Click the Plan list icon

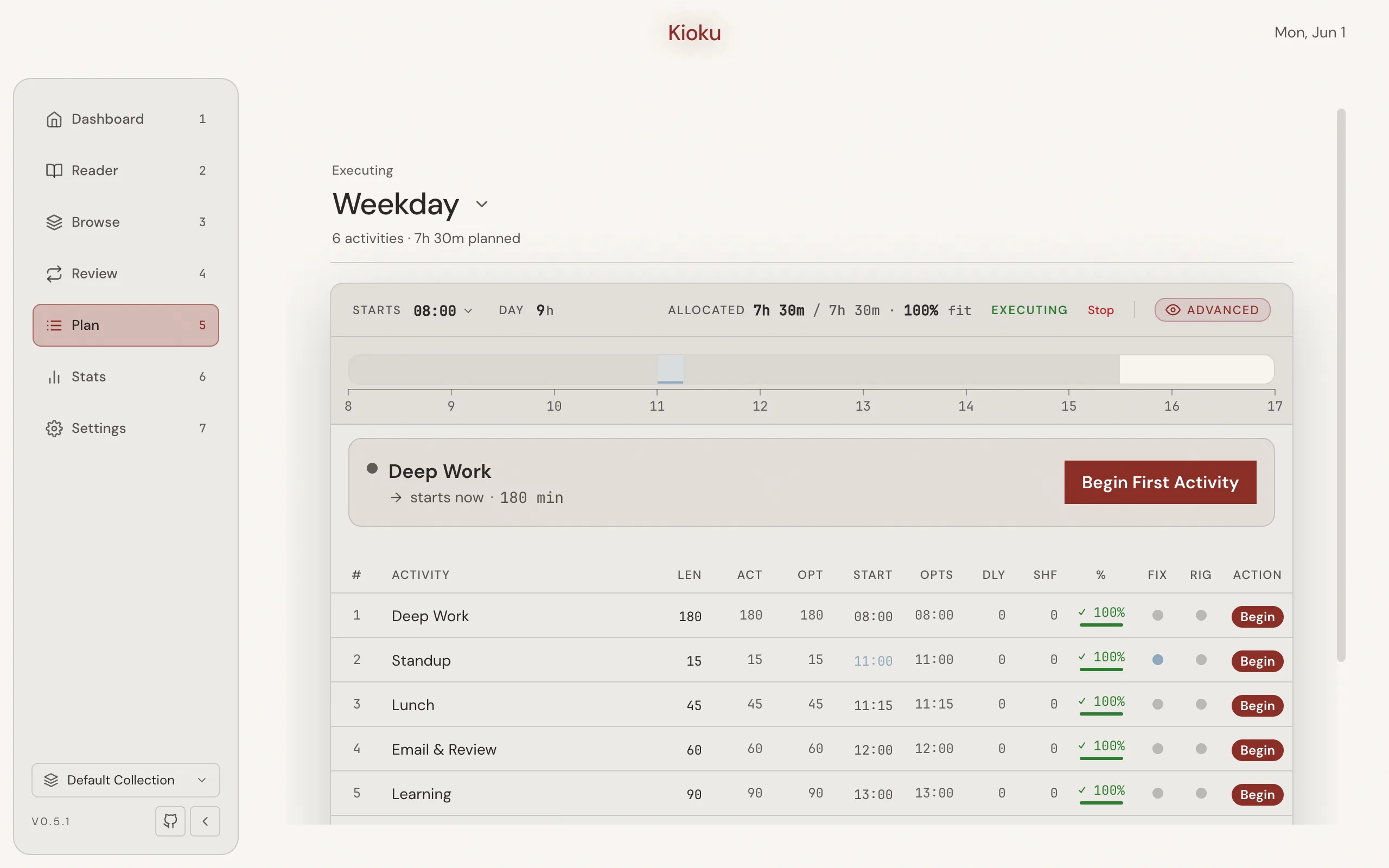tap(54, 325)
